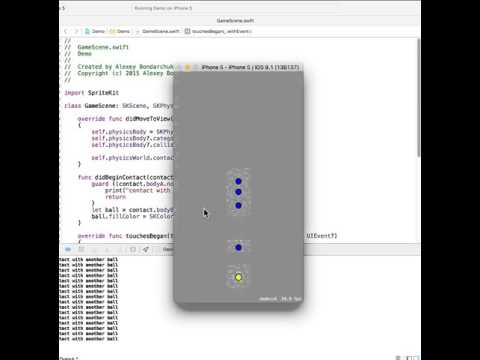Screen dimensions: 480x360
Task: Click the 'self.physicsWorld.contact' code line
Action: coord(133,158)
